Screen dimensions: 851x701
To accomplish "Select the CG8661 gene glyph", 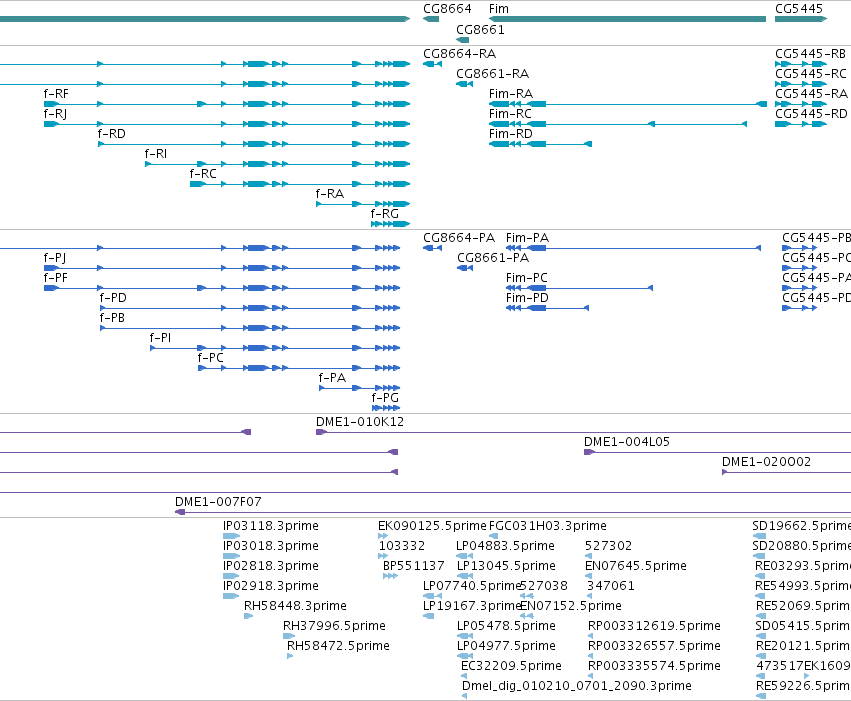I will (462, 40).
